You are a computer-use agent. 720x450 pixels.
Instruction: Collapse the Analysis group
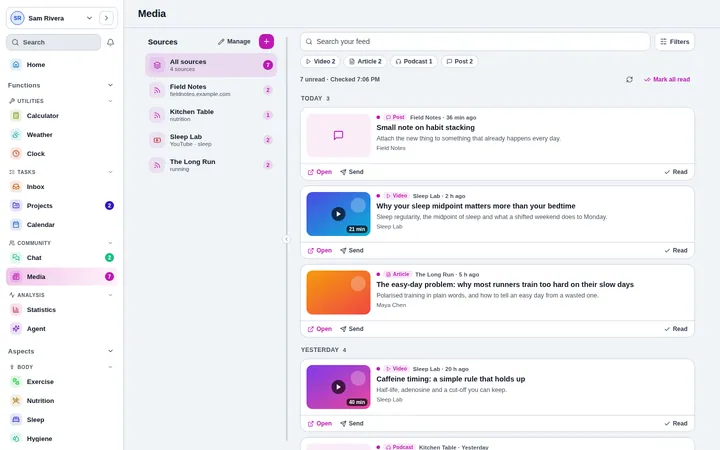coord(110,295)
